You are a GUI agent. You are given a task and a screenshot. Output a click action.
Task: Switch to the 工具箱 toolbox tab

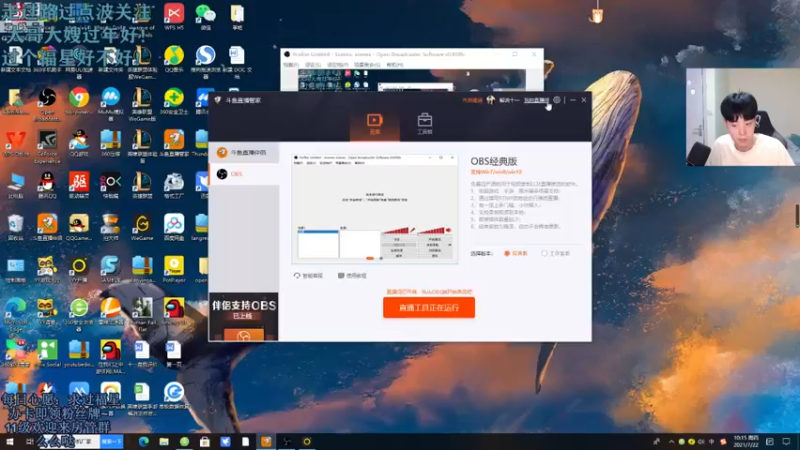click(424, 124)
